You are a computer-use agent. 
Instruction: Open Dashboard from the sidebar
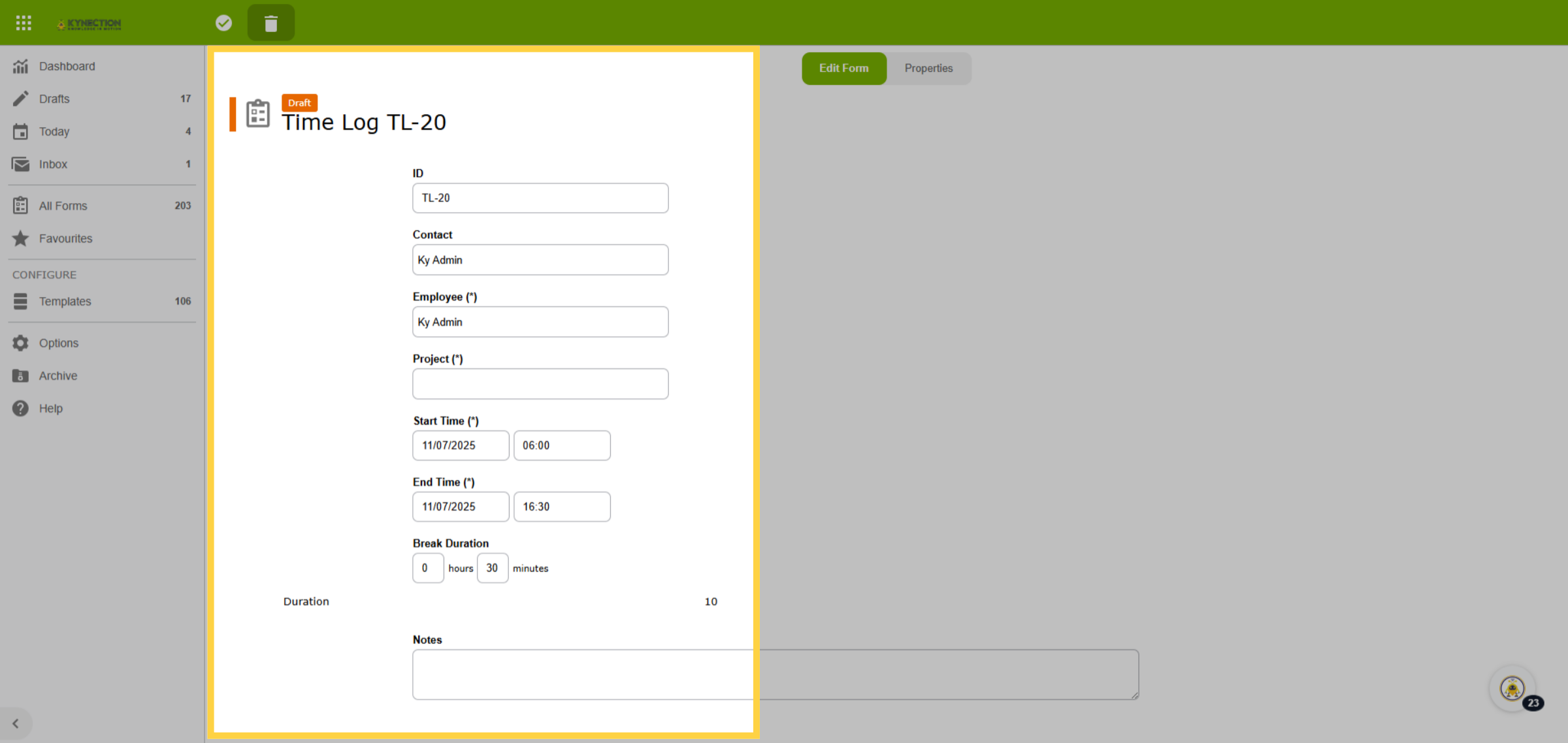pos(67,66)
